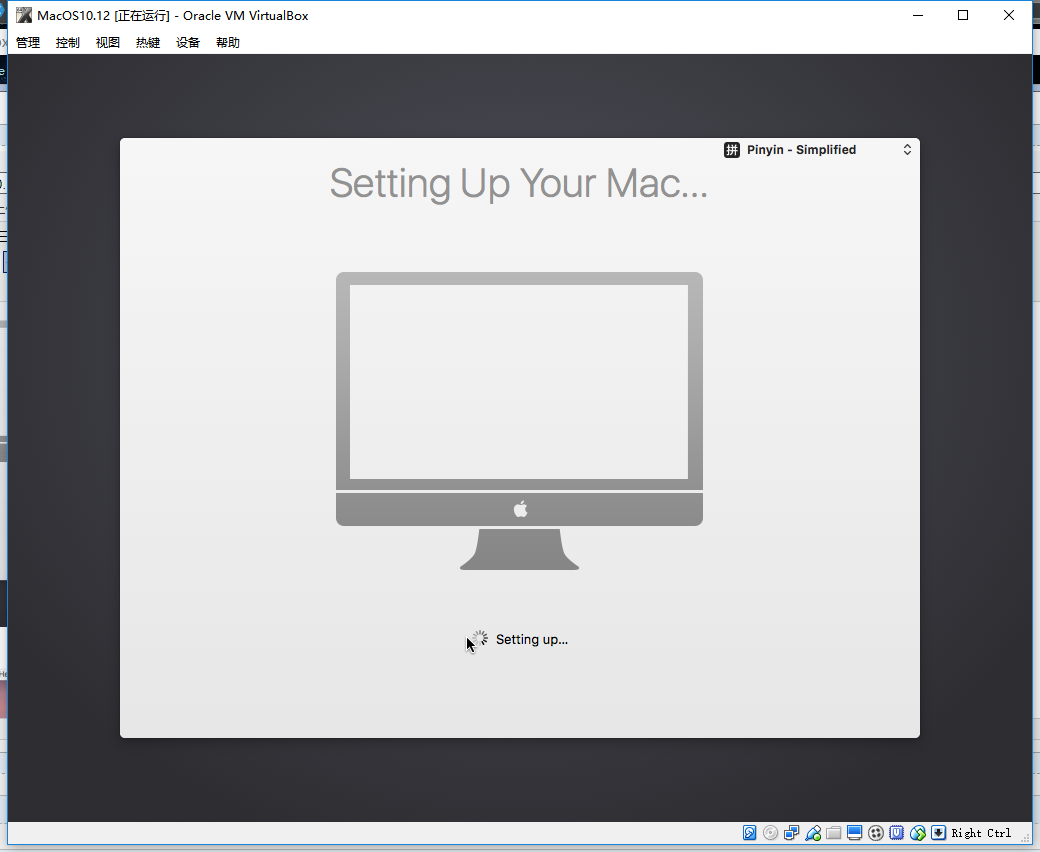
Task: Click the Pinyin input source icon
Action: click(732, 150)
